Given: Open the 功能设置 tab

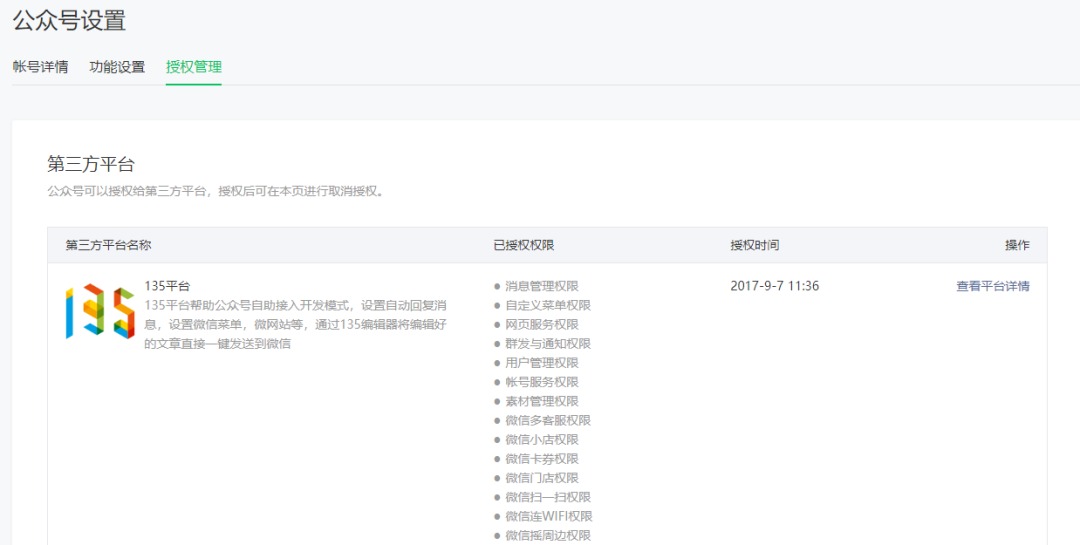Looking at the screenshot, I should pos(117,68).
